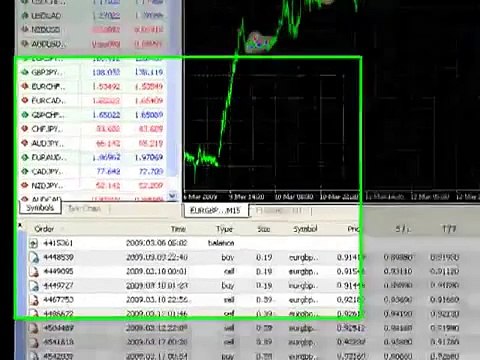This screenshot has height=360, width=480.
Task: Click the USDCAD green arrow icon
Action: (x=25, y=15)
